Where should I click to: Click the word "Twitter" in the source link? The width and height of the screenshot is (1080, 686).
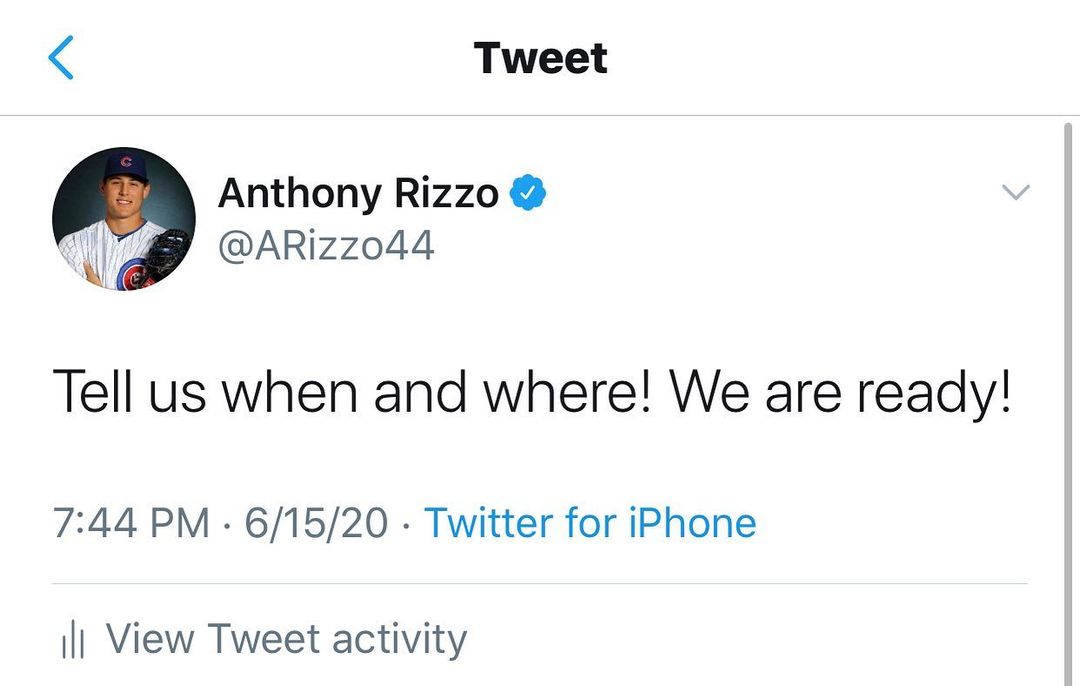point(488,523)
